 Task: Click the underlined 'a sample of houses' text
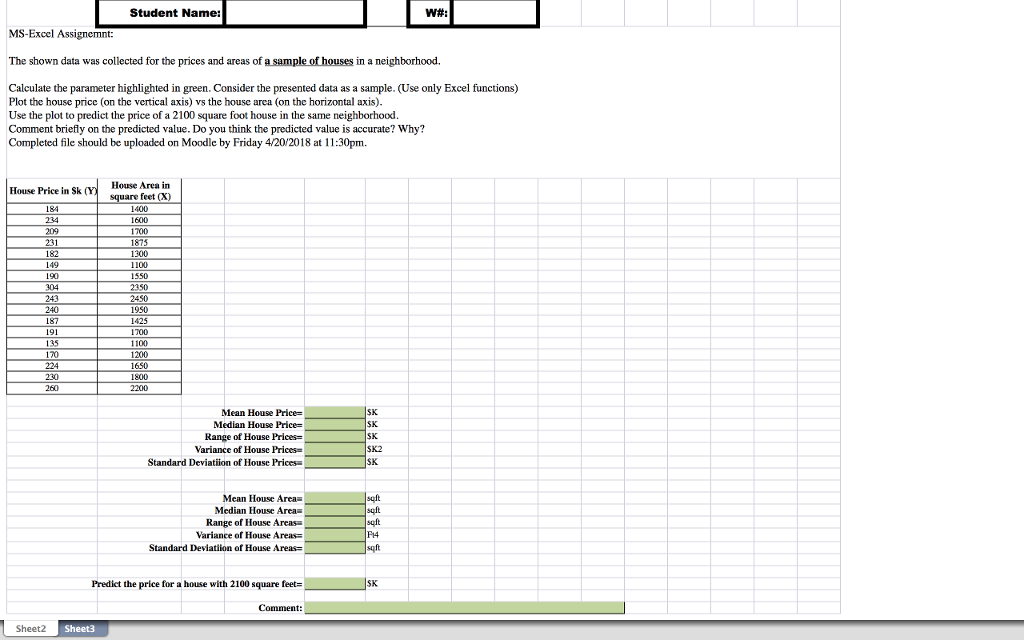tap(309, 61)
